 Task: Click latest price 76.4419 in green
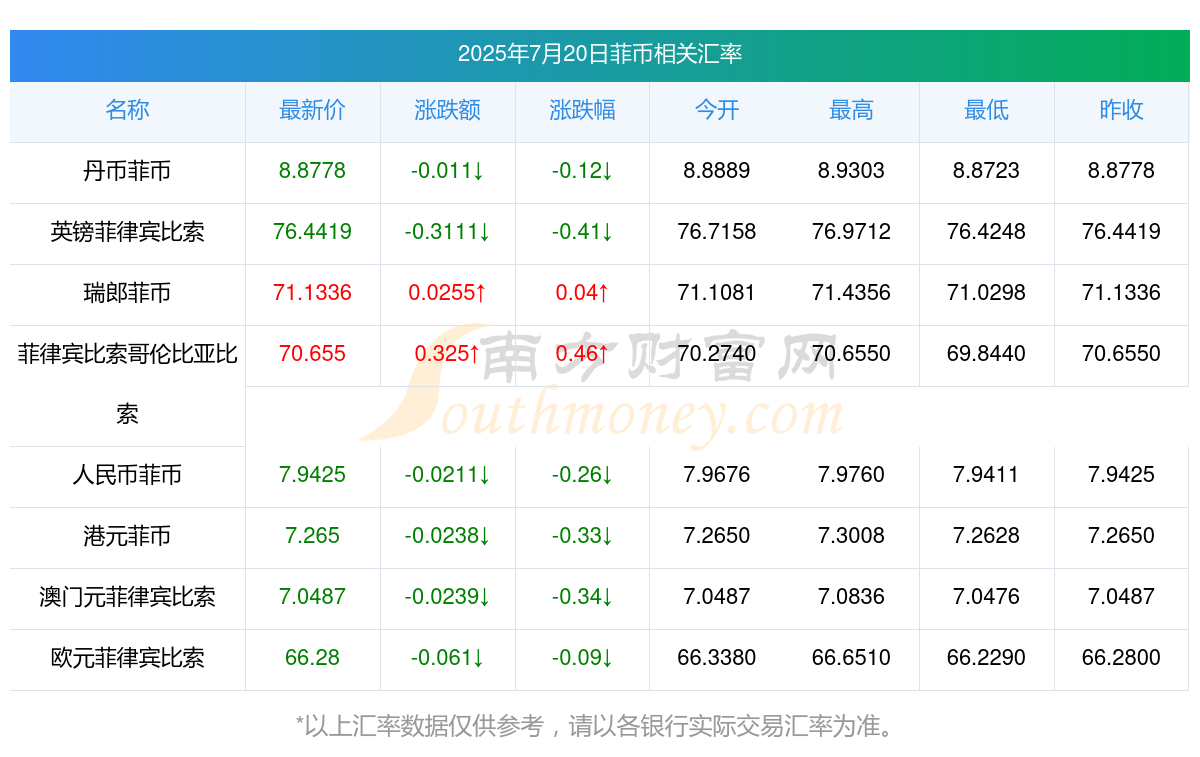pyautogui.click(x=312, y=232)
